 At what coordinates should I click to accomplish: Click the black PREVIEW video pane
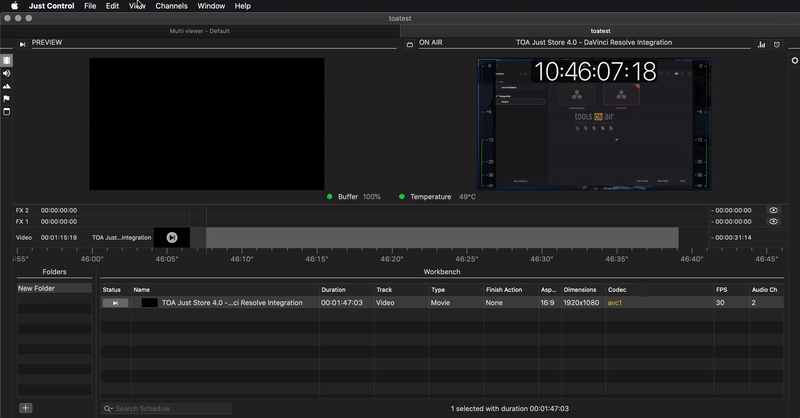point(207,124)
